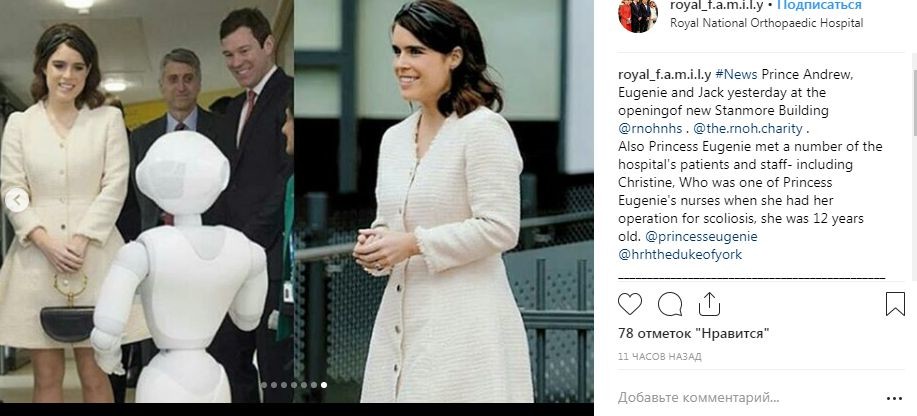Go to previous photo with left arrow
This screenshot has height=416, width=917.
17,201
